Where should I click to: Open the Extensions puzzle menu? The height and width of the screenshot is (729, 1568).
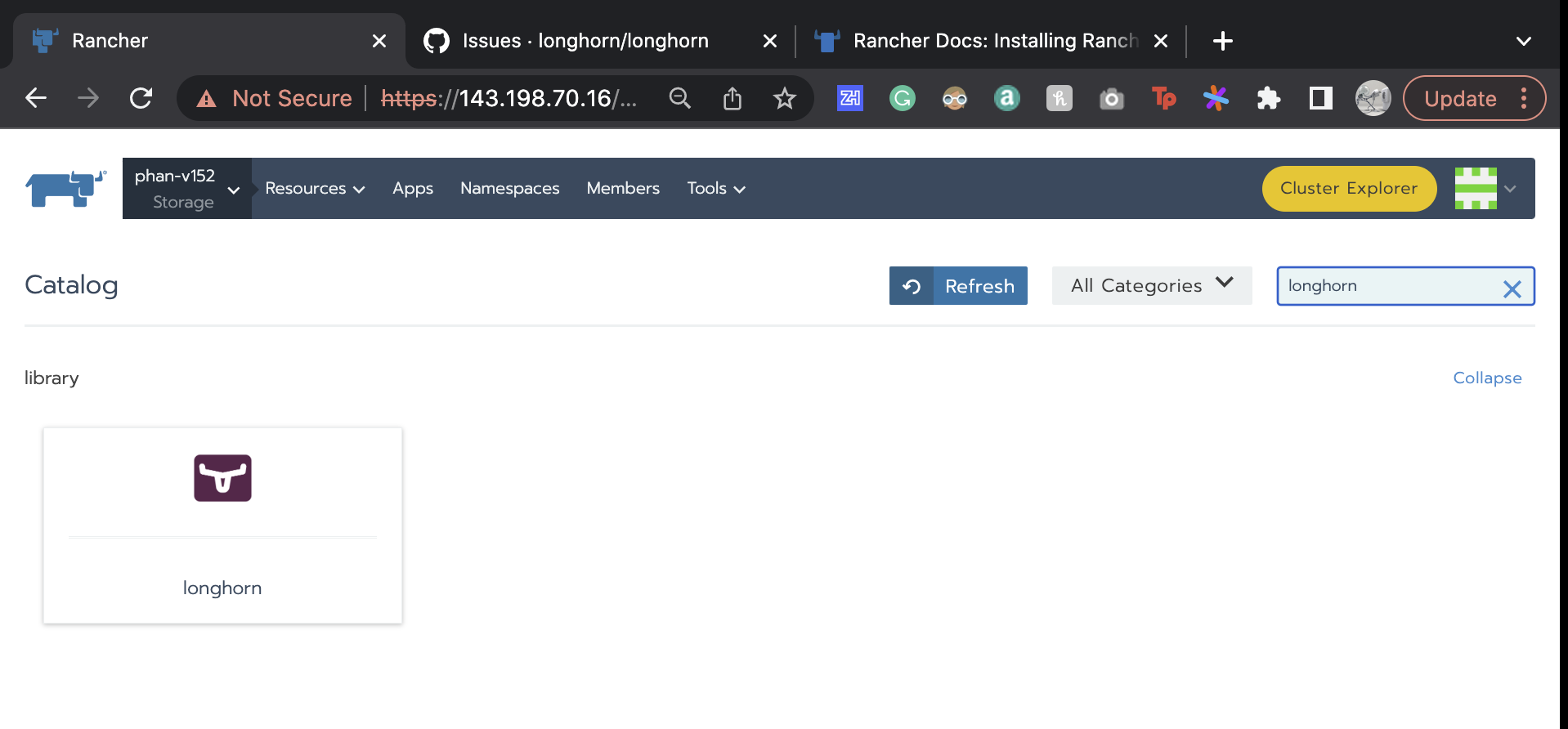pyautogui.click(x=1269, y=98)
